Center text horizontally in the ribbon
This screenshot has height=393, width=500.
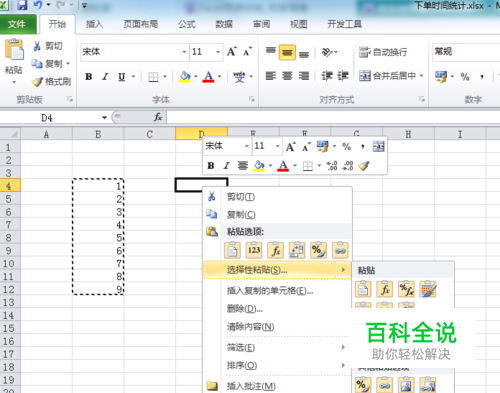(x=287, y=76)
